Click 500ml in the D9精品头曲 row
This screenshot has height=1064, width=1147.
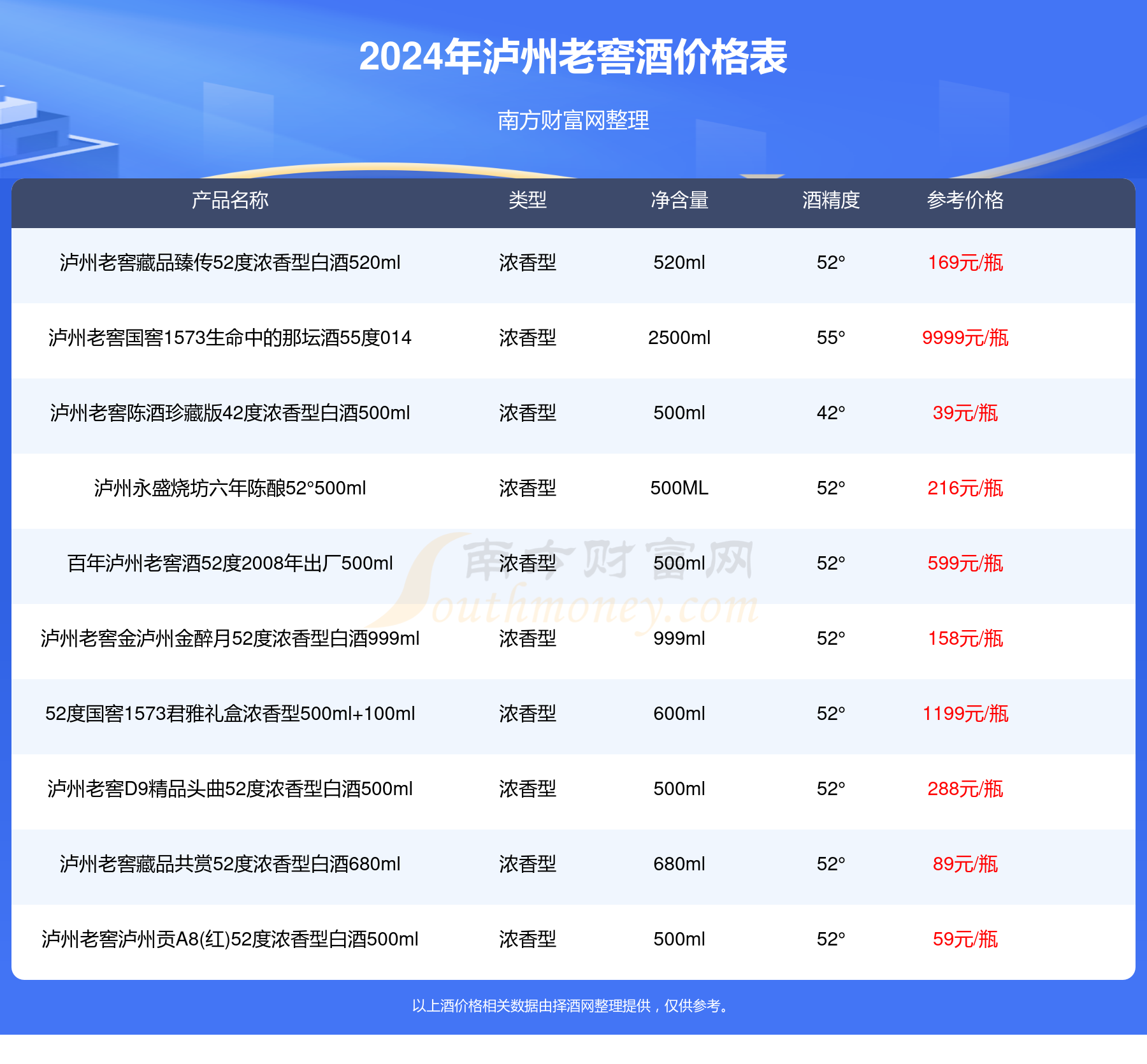(x=679, y=789)
